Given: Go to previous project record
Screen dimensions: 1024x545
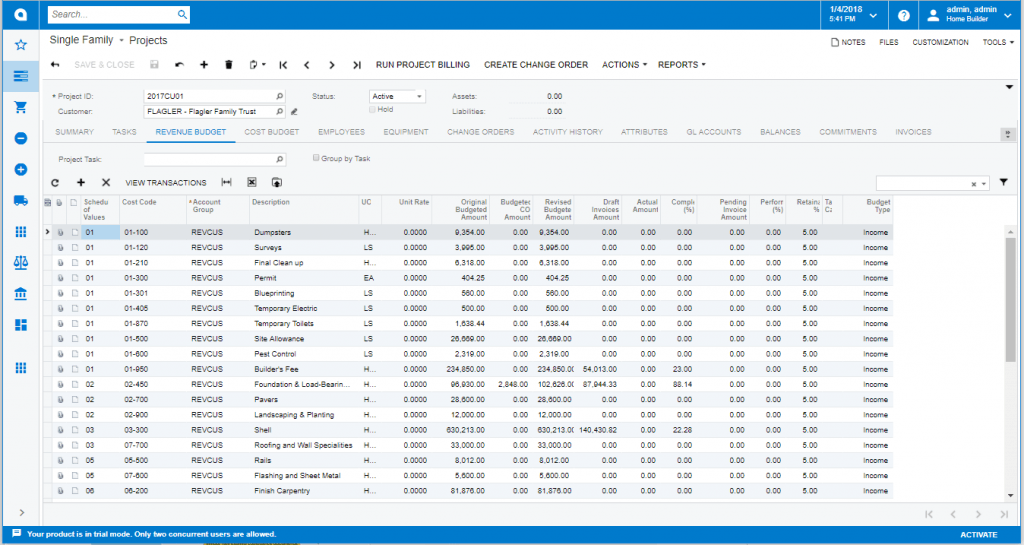Looking at the screenshot, I should 307,65.
